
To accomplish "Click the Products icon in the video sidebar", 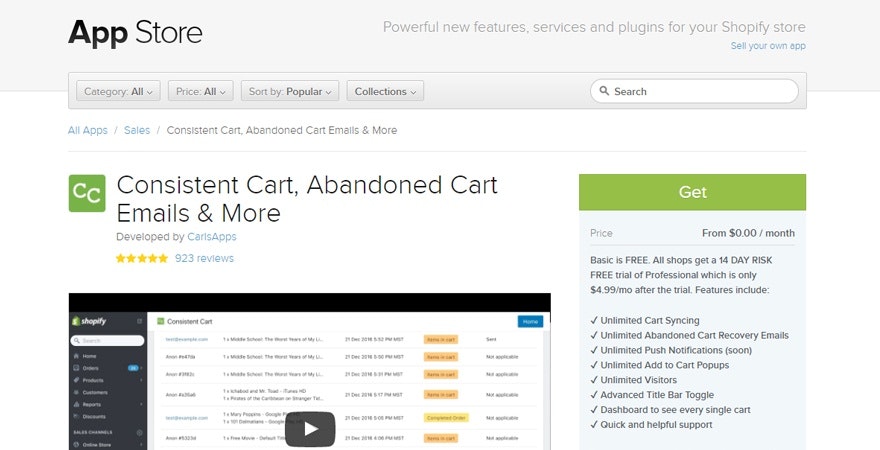I will 75,380.
